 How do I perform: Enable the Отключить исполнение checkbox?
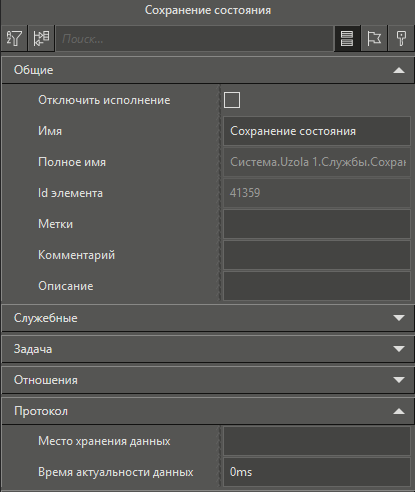pyautogui.click(x=232, y=100)
